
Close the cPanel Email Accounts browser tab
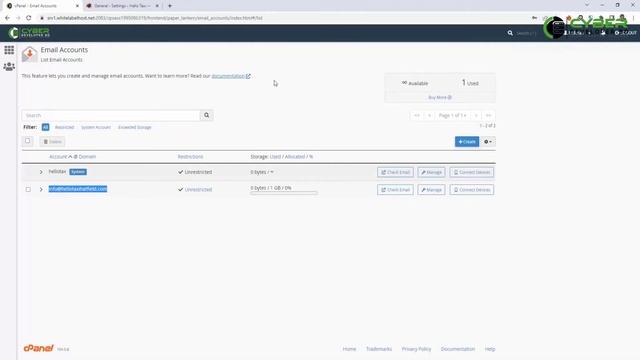coord(77,6)
